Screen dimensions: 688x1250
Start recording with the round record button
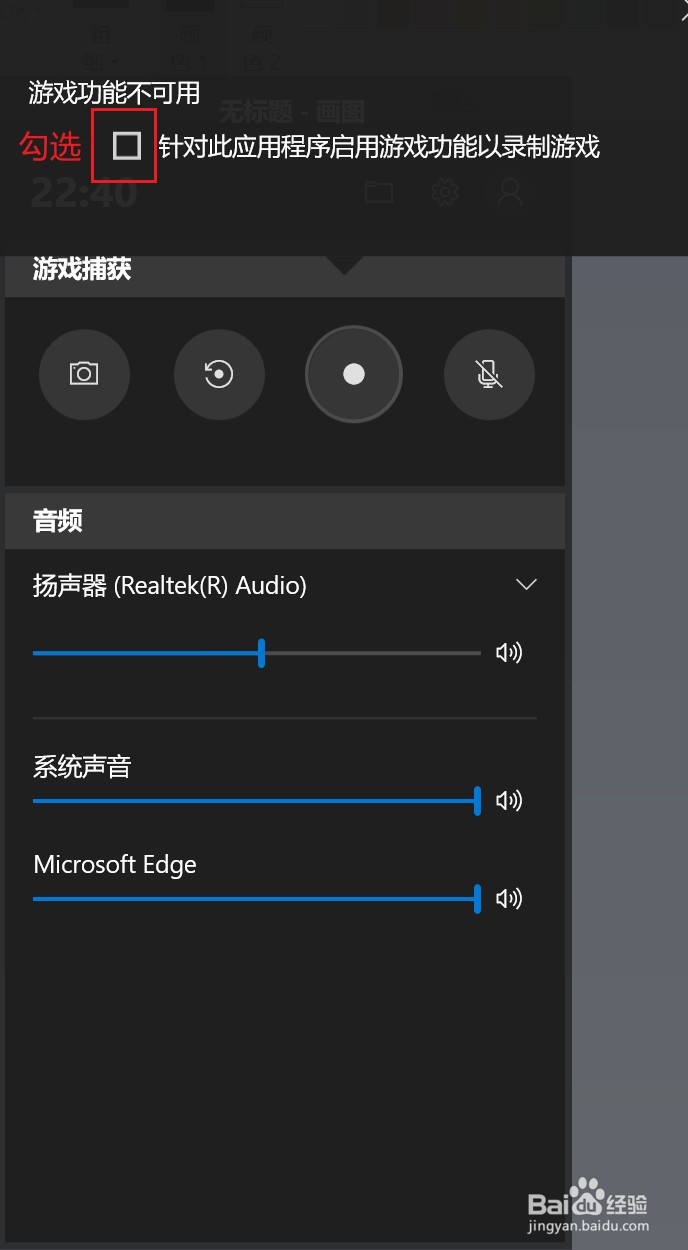pyautogui.click(x=353, y=374)
